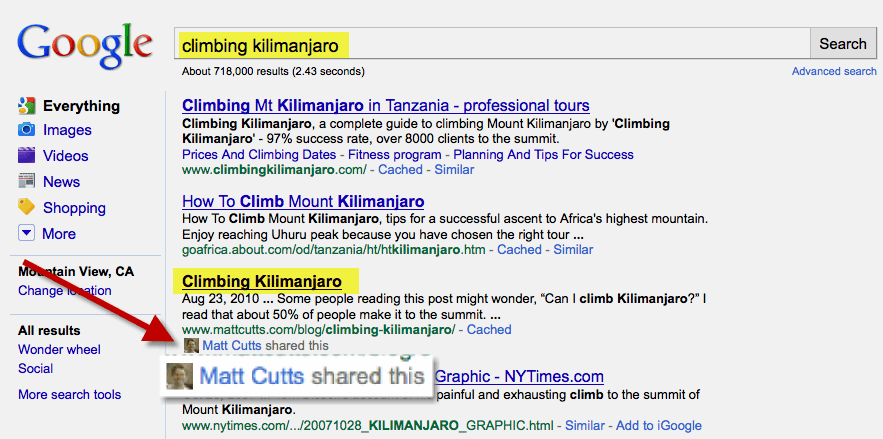Open Cached link for goafrica.about.com result
Viewport: 883px width, 439px height.
point(519,249)
